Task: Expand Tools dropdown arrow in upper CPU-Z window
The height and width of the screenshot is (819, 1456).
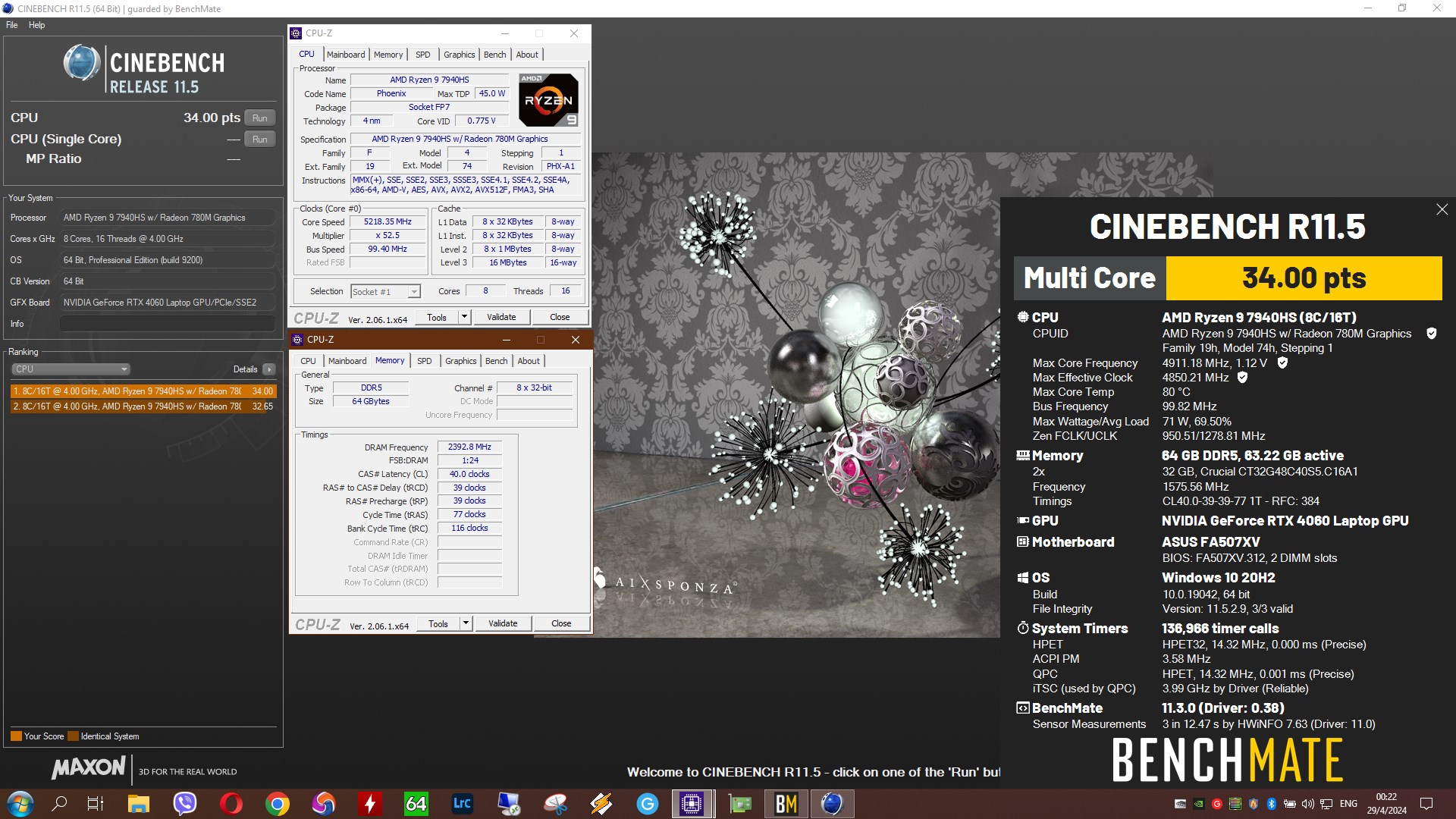Action: point(465,318)
